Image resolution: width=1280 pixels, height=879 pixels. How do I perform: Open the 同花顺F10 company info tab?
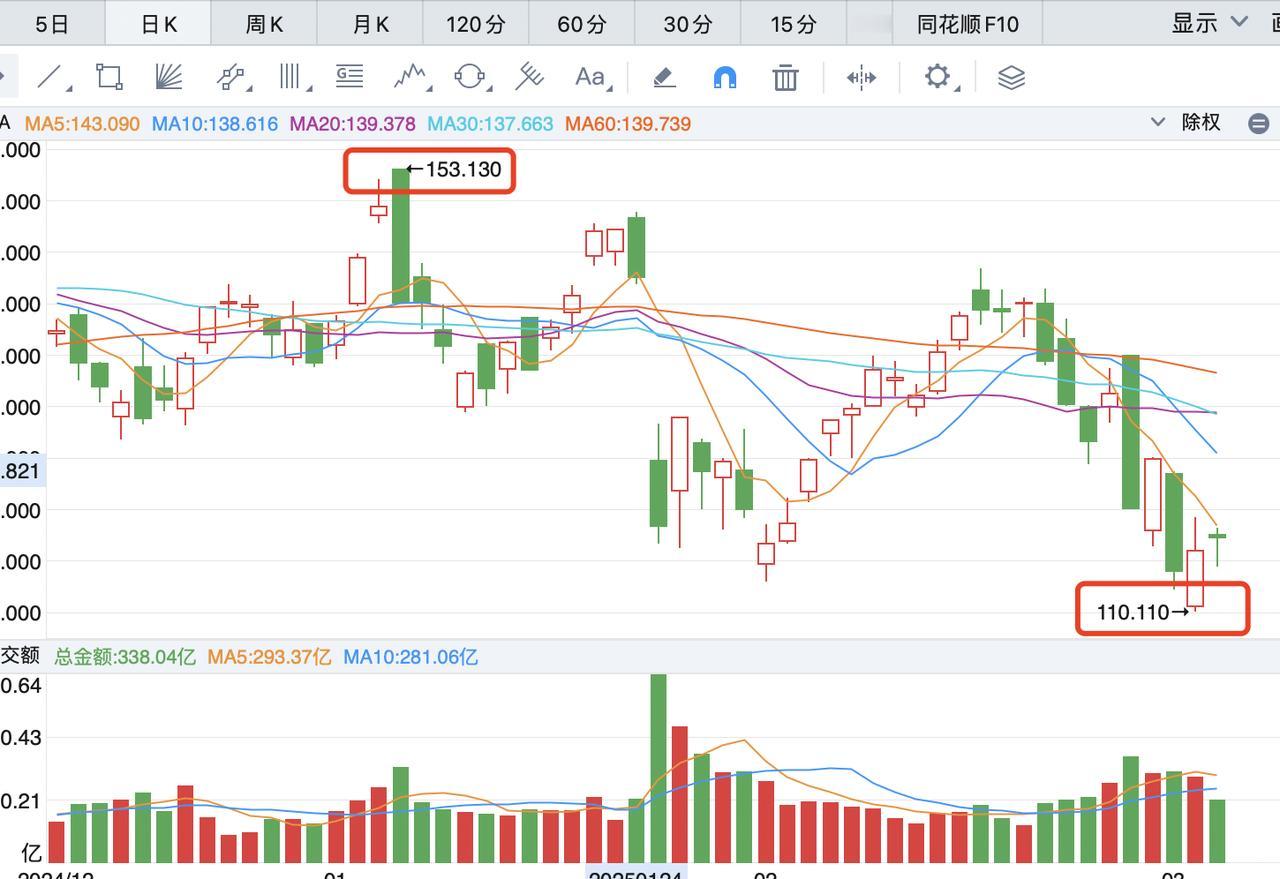(968, 23)
